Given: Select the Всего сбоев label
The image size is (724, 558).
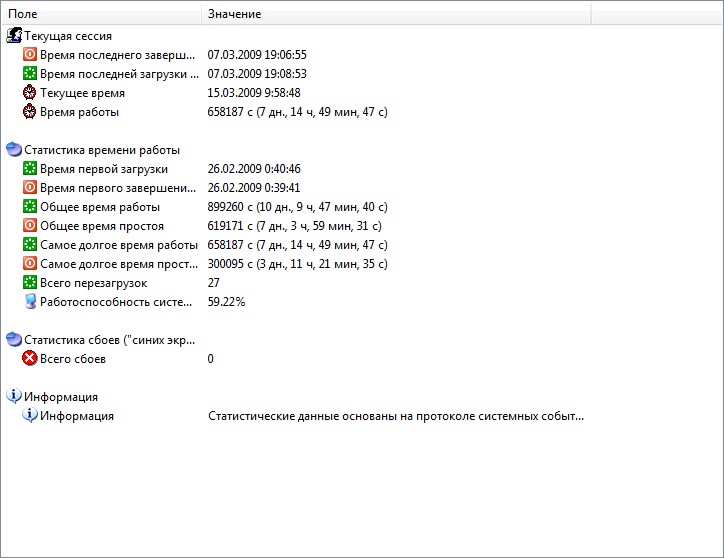Looking at the screenshot, I should coord(73,359).
